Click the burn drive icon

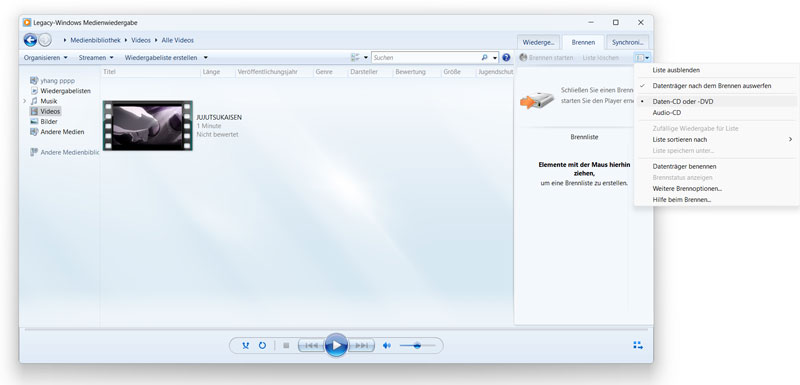tap(537, 100)
